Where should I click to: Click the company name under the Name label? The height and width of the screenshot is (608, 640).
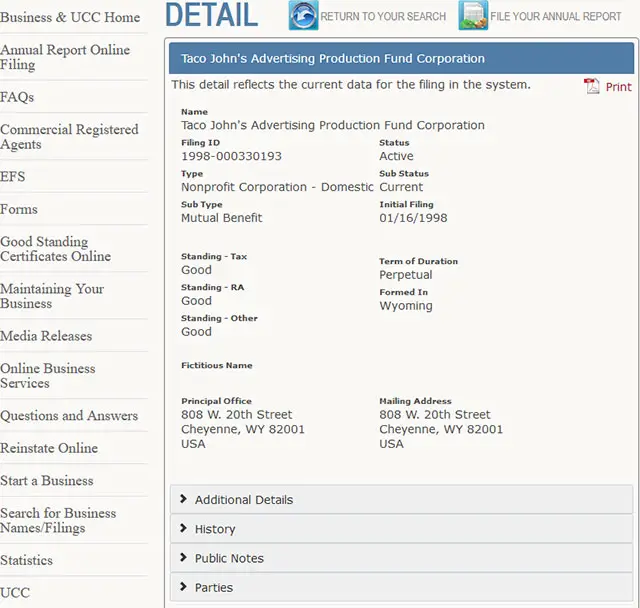coord(333,125)
